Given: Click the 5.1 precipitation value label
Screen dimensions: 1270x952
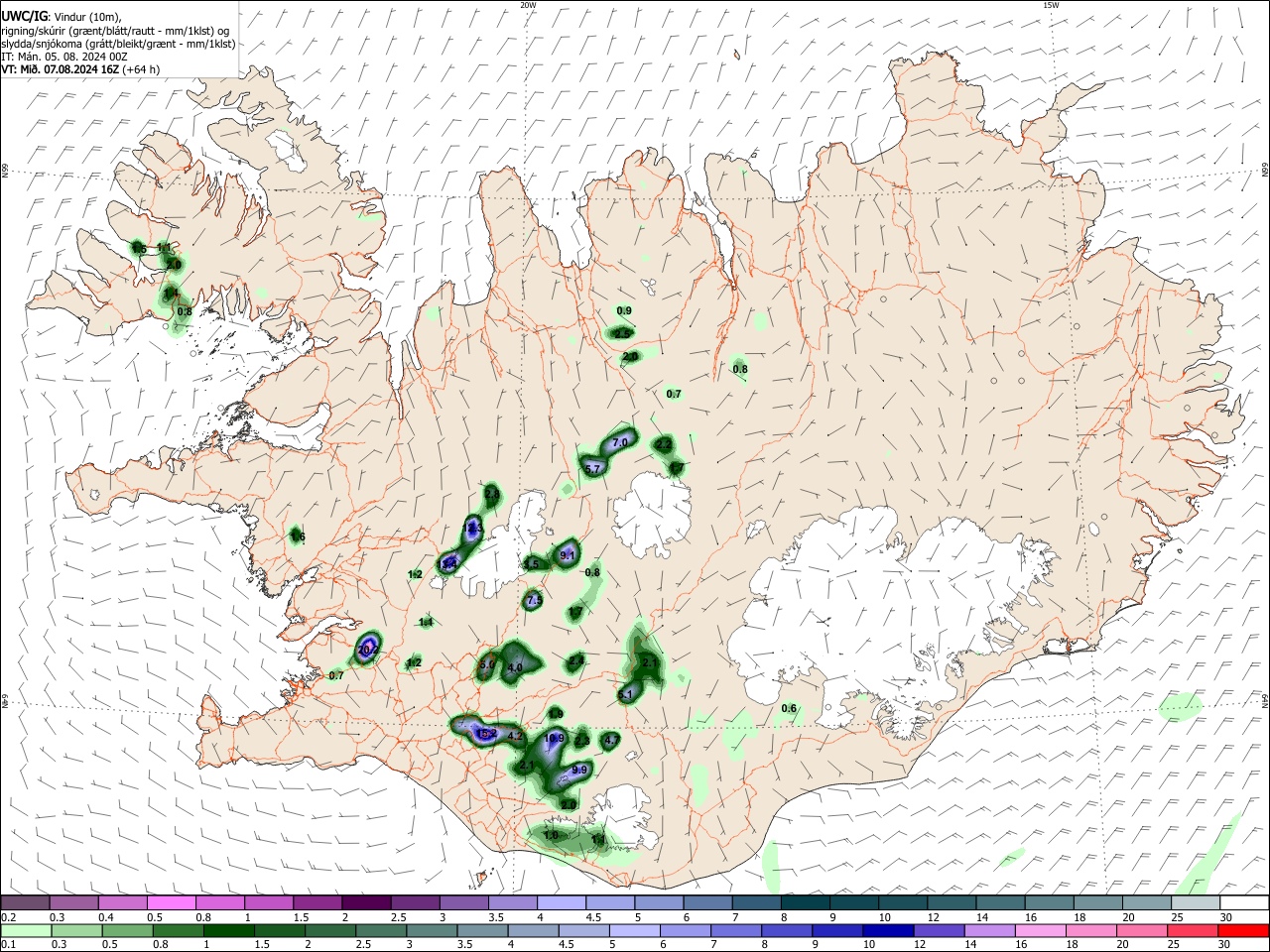Looking at the screenshot, I should (x=625, y=696).
